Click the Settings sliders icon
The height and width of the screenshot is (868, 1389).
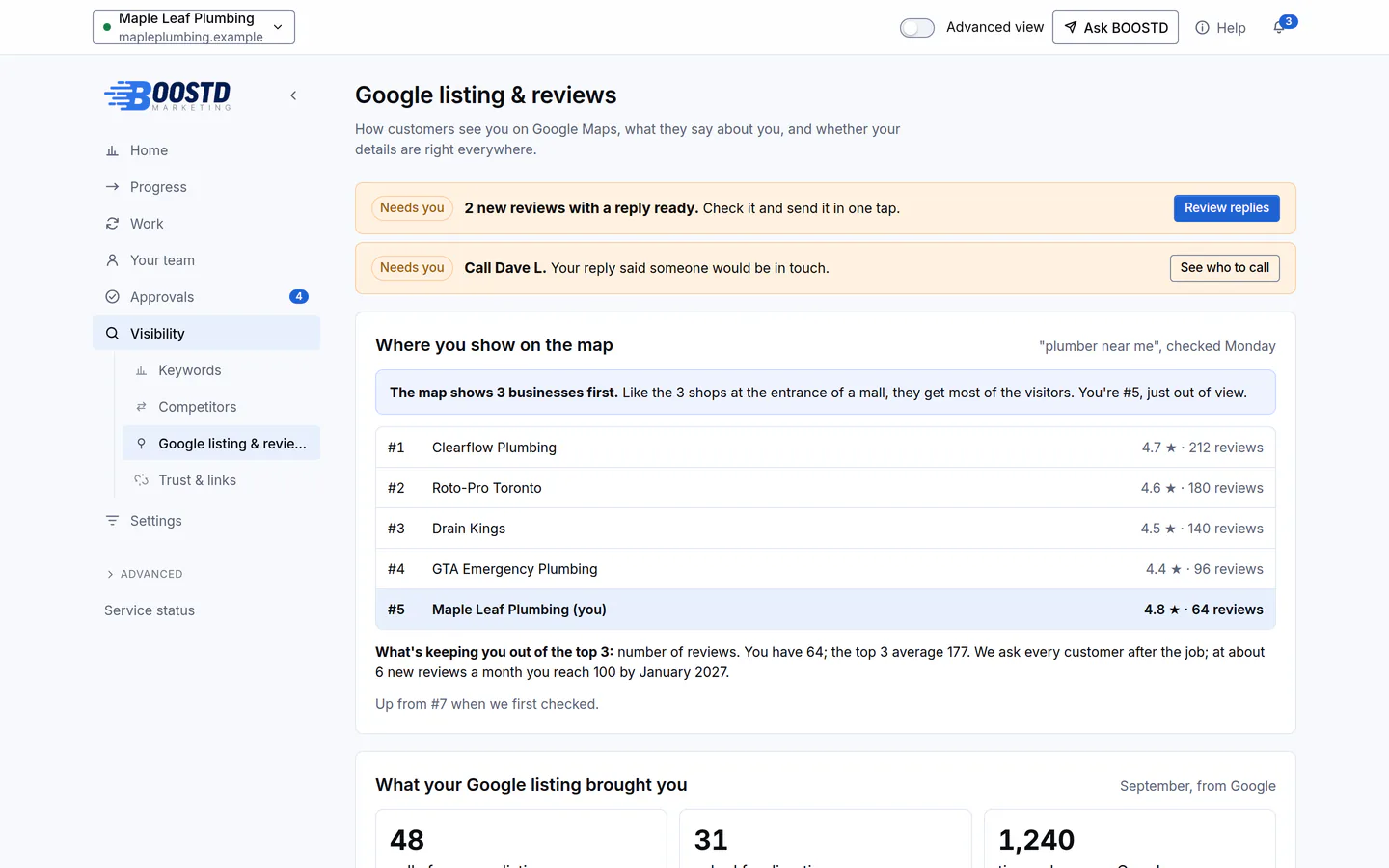tap(112, 521)
